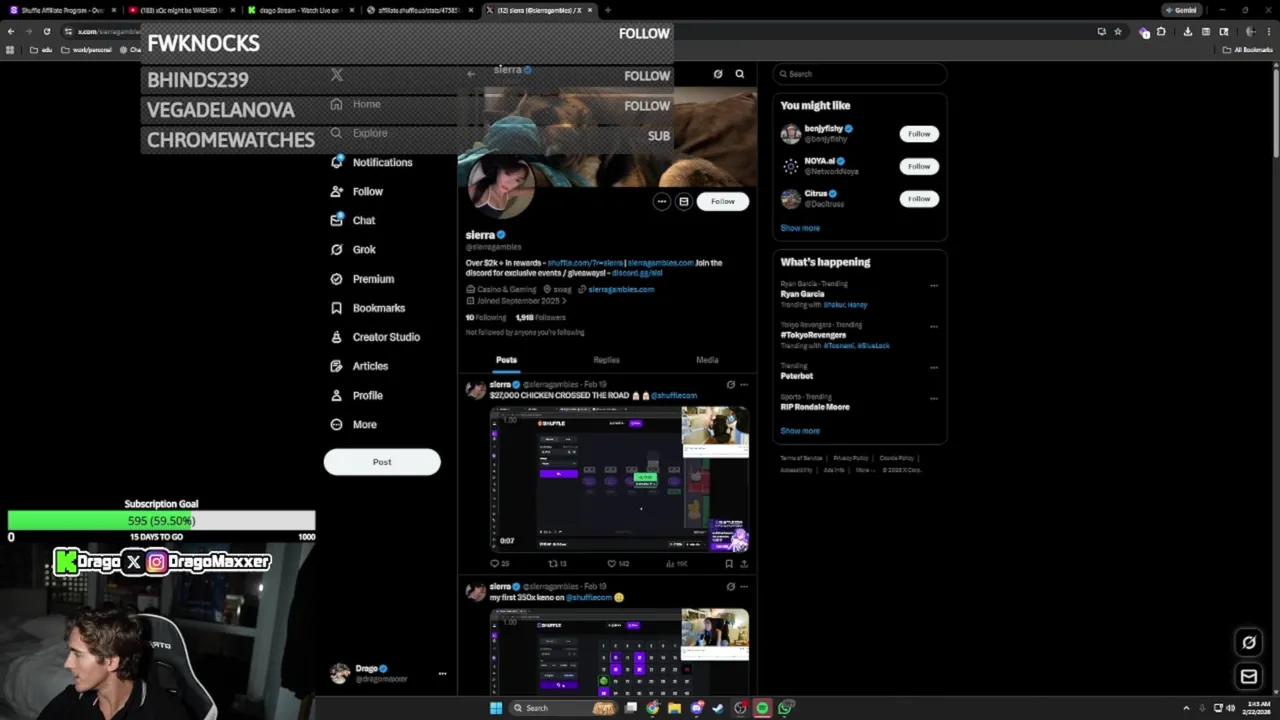
Task: Open sierra's profile picture
Action: click(x=499, y=187)
